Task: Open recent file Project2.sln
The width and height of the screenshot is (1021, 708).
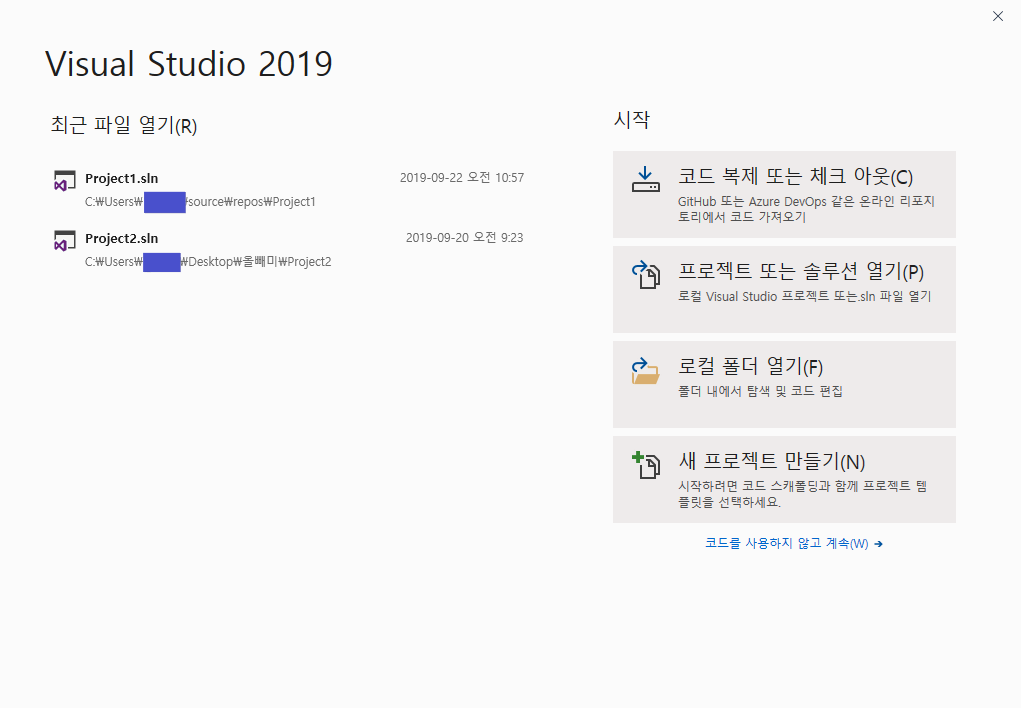Action: (x=288, y=249)
